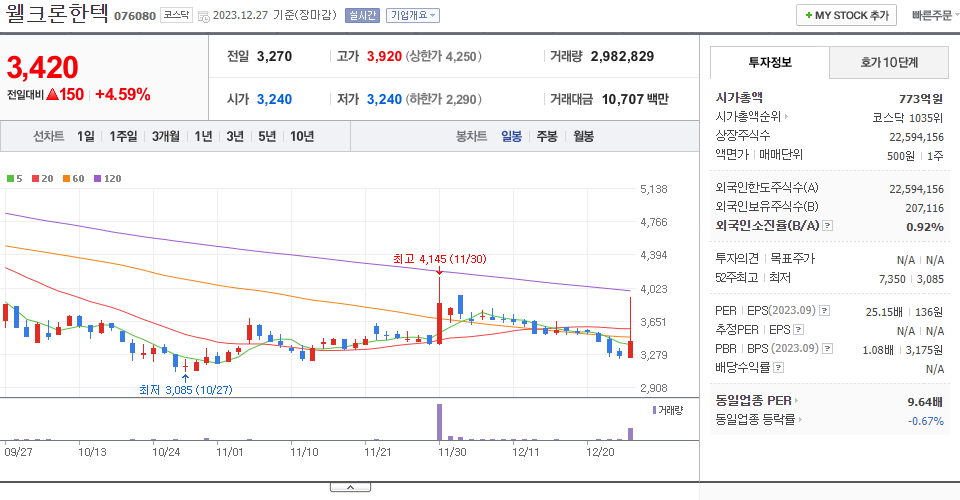Open the 기업개요 dropdown
The width and height of the screenshot is (960, 500).
413,15
